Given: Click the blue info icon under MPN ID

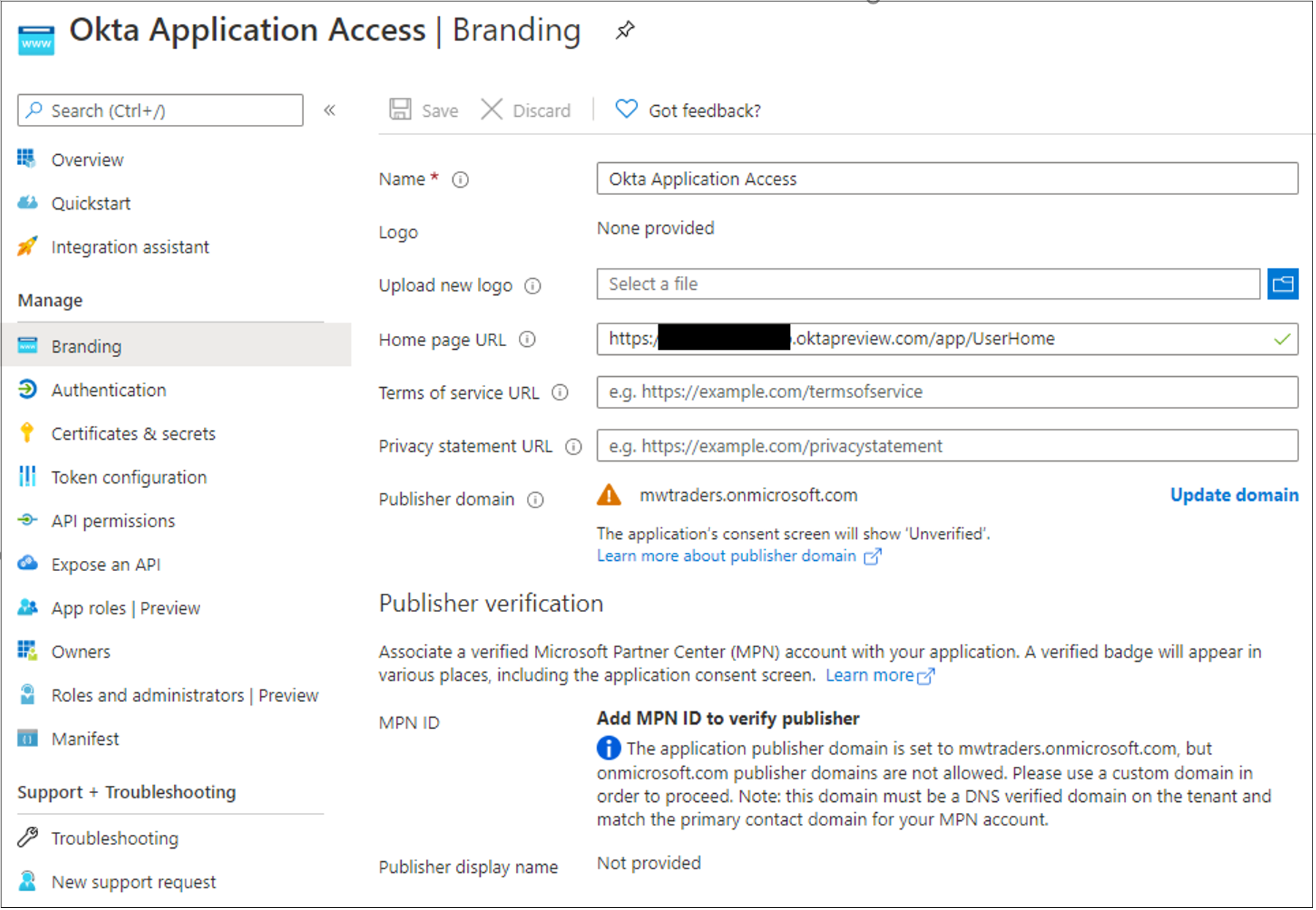Looking at the screenshot, I should coord(609,749).
